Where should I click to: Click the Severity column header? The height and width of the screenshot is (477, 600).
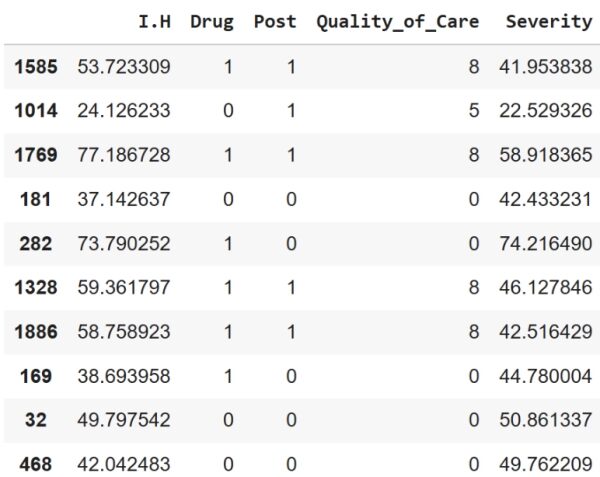(548, 22)
